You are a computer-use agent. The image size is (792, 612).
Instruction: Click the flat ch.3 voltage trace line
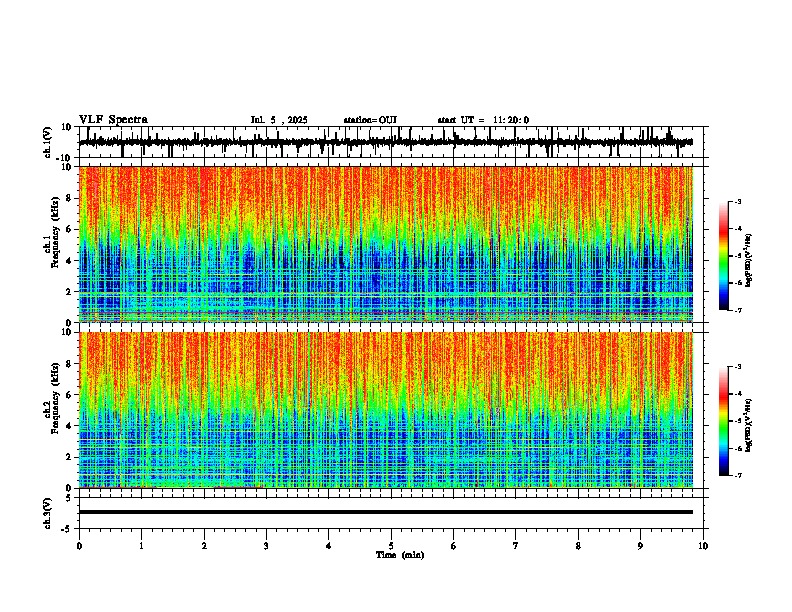pos(385,512)
